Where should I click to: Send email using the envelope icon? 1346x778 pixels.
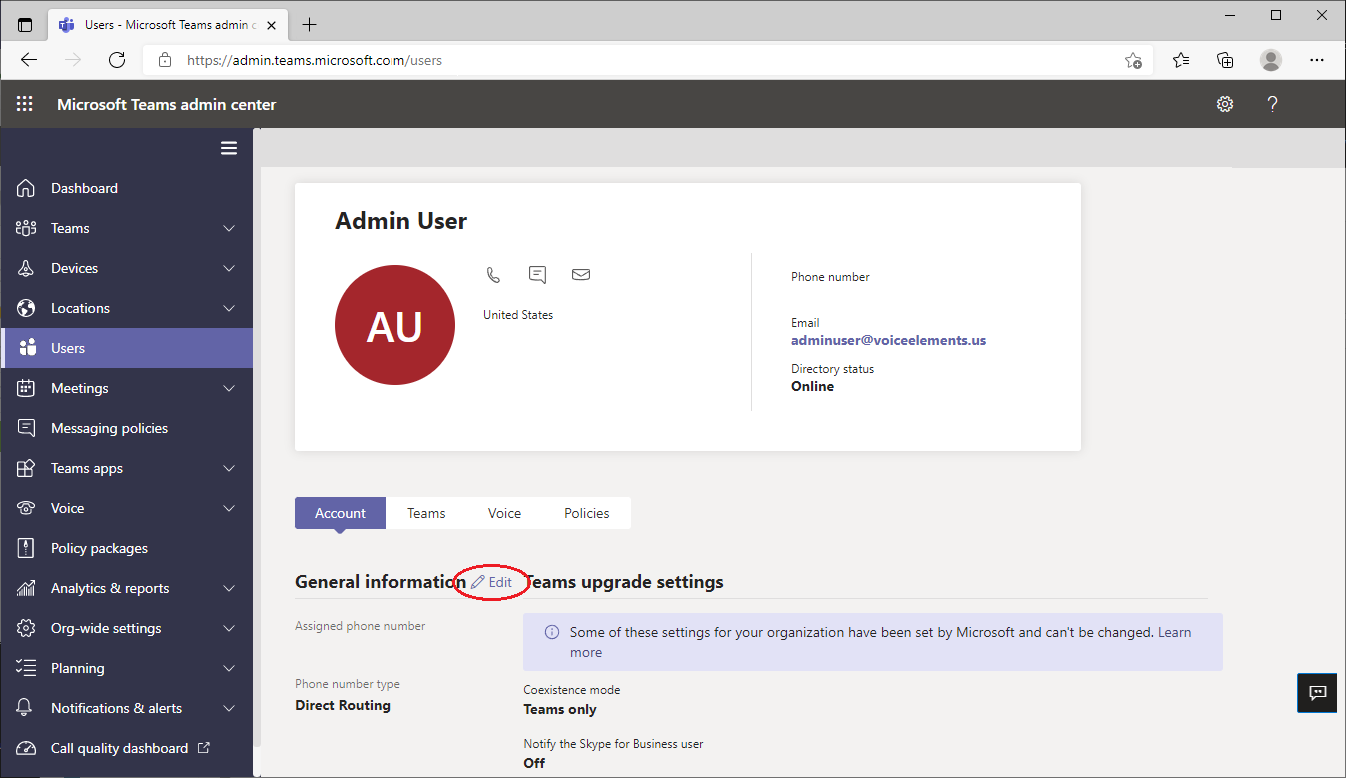tap(581, 274)
